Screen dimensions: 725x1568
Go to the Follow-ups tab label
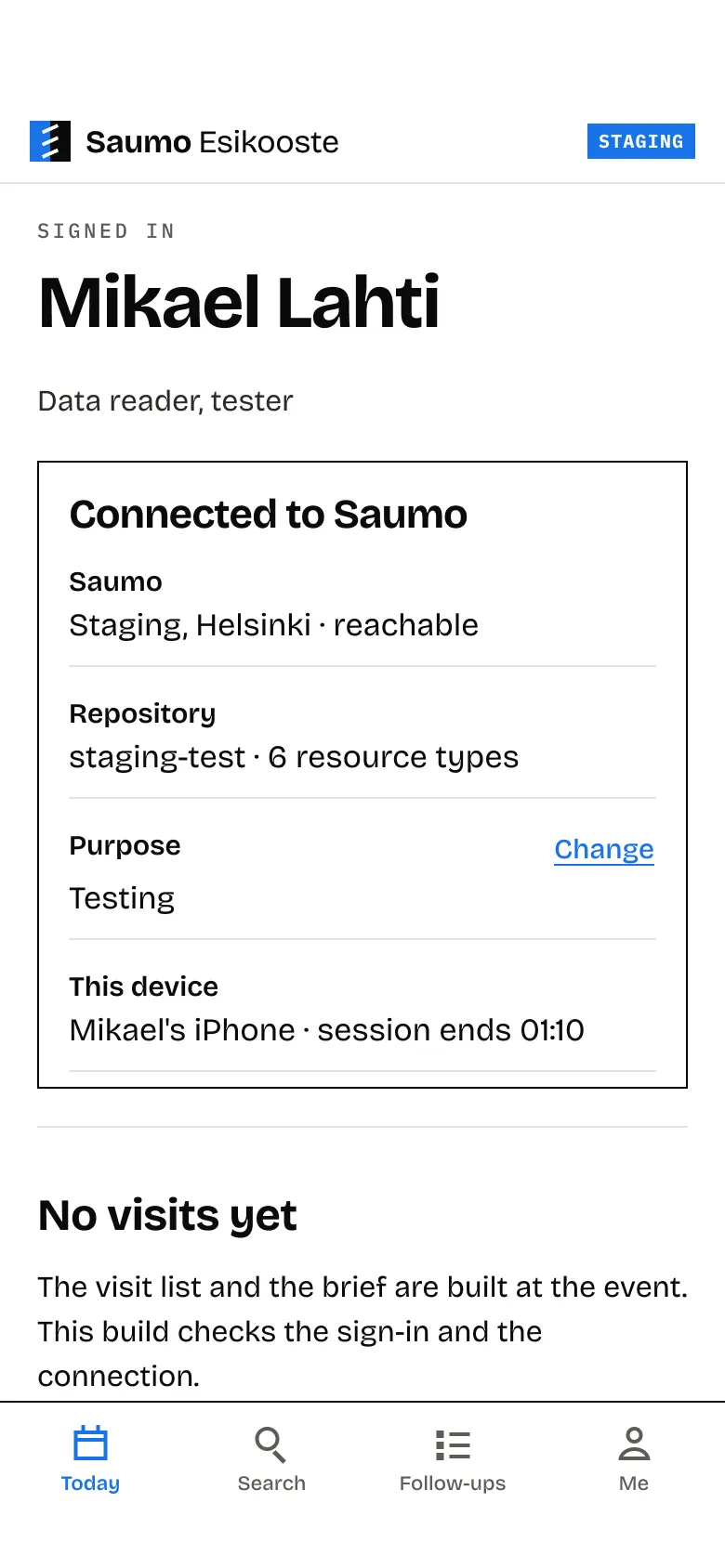453,1483
